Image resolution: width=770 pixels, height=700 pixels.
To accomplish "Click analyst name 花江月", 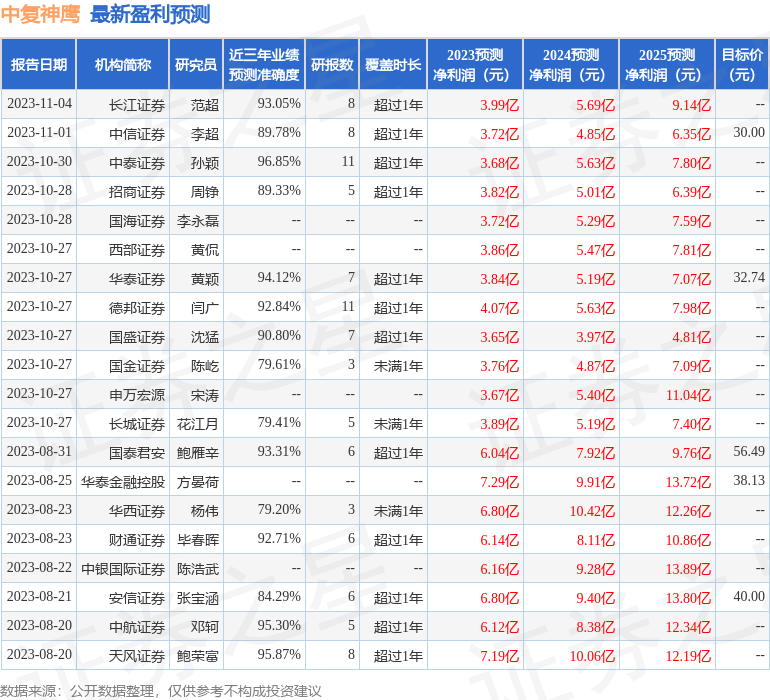I will pos(198,424).
